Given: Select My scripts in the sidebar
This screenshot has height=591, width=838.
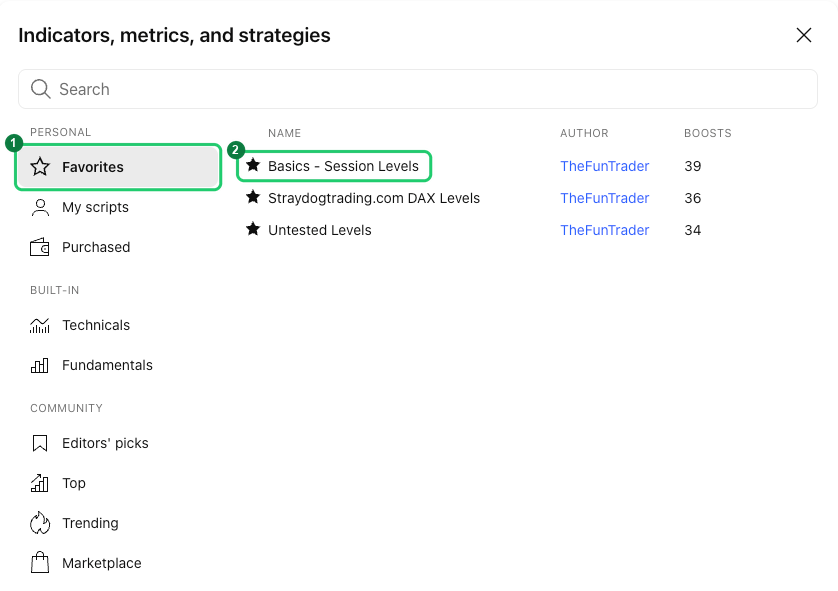Looking at the screenshot, I should click(x=118, y=207).
